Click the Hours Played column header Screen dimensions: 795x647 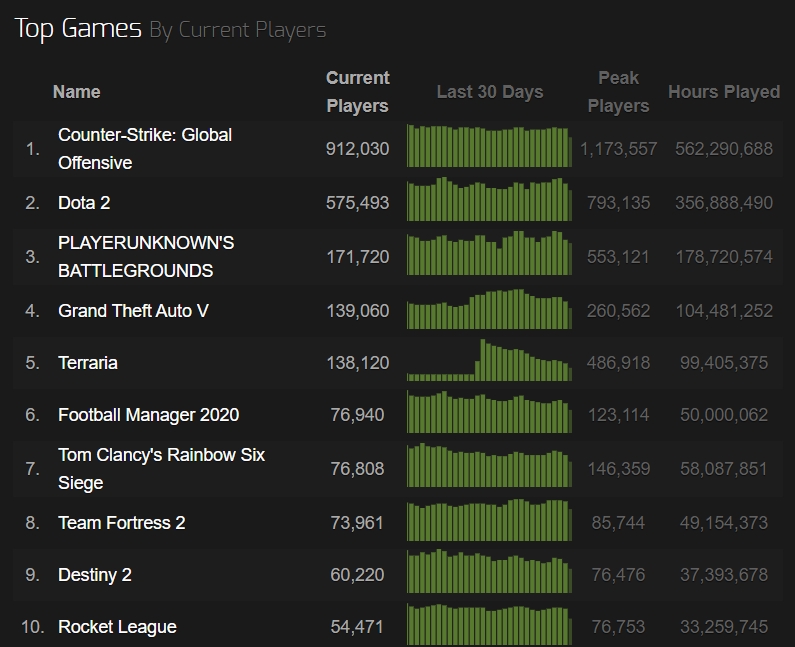click(x=724, y=92)
